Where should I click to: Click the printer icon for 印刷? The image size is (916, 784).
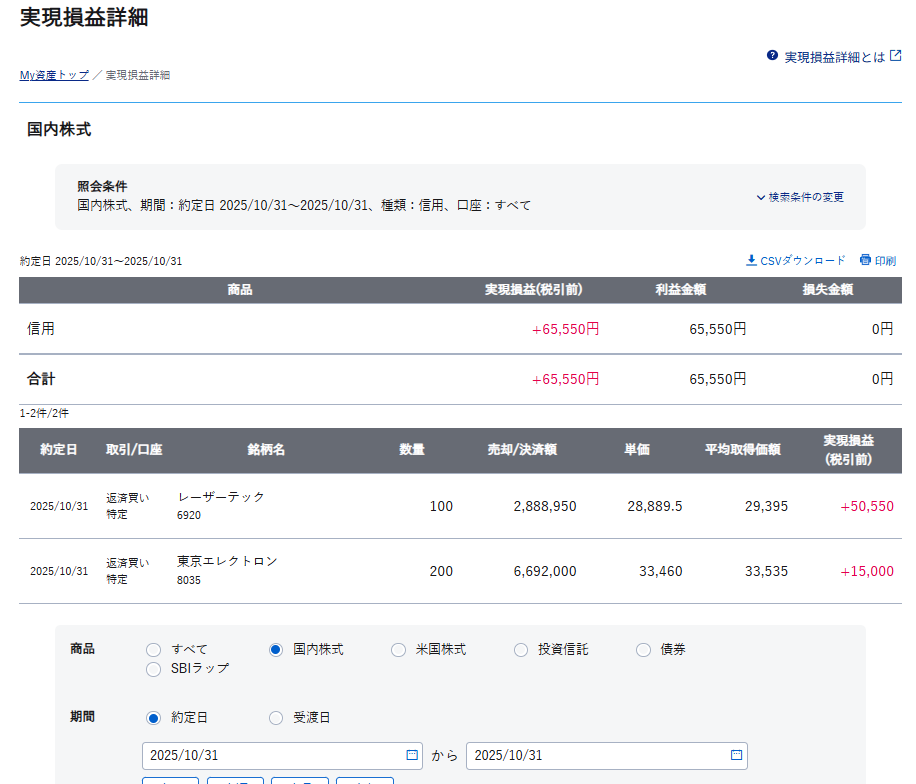pos(865,260)
